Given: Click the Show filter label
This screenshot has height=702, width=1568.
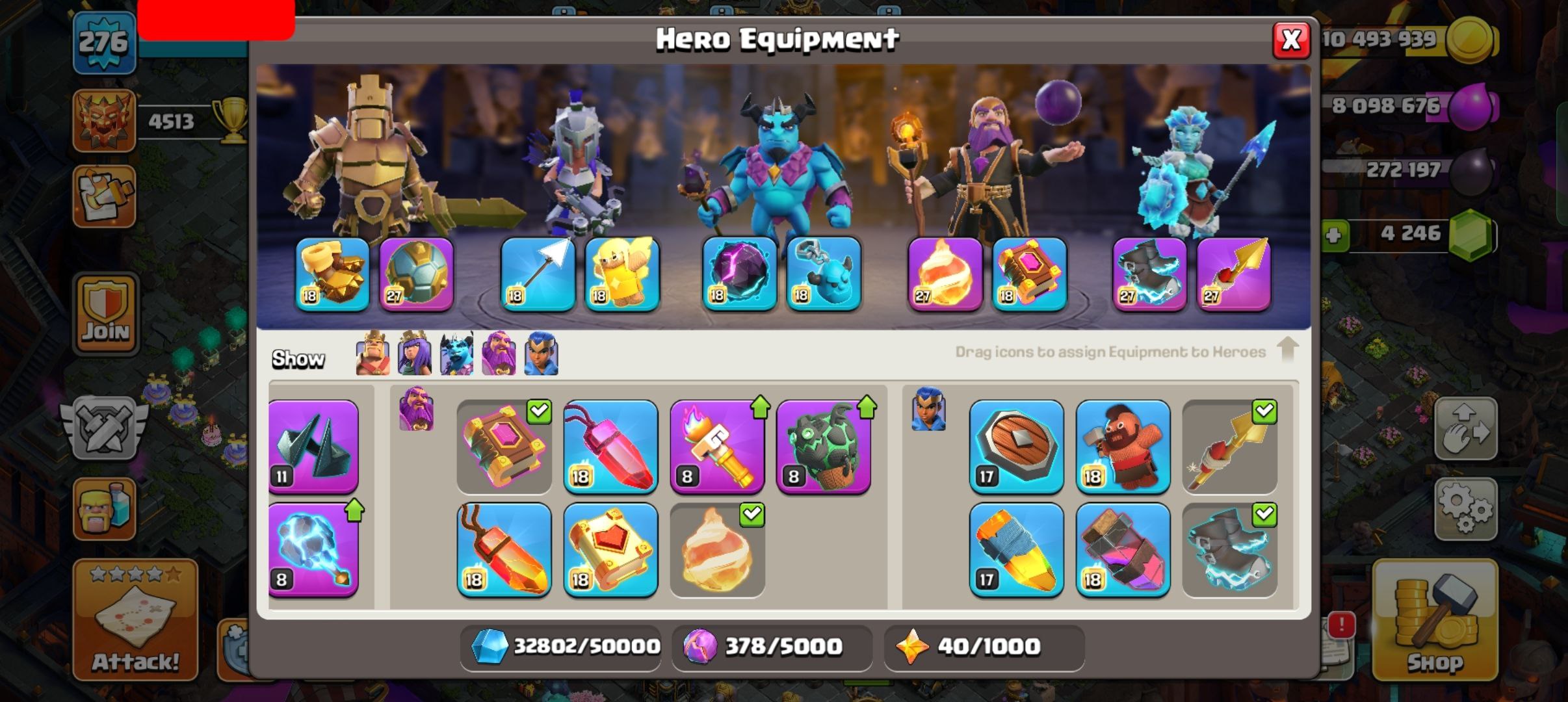Looking at the screenshot, I should click(298, 359).
